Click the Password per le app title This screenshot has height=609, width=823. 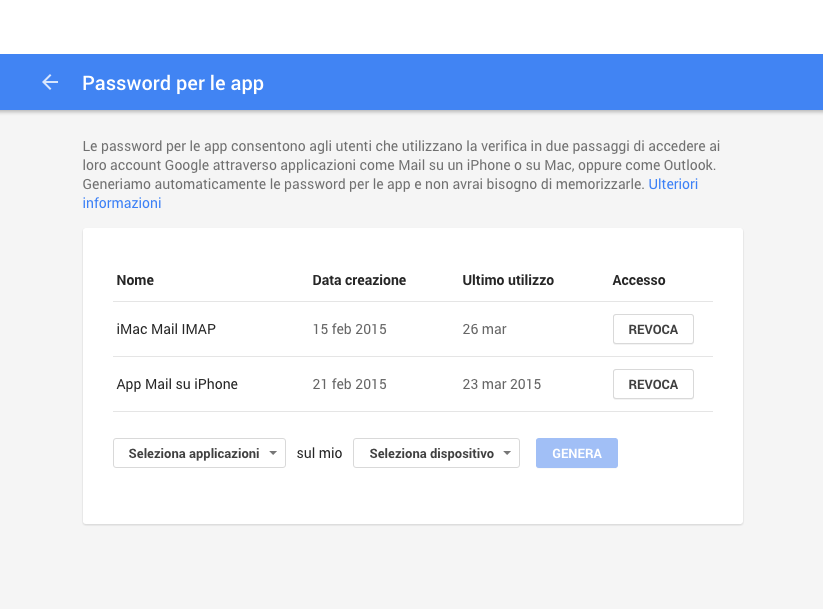pos(173,83)
